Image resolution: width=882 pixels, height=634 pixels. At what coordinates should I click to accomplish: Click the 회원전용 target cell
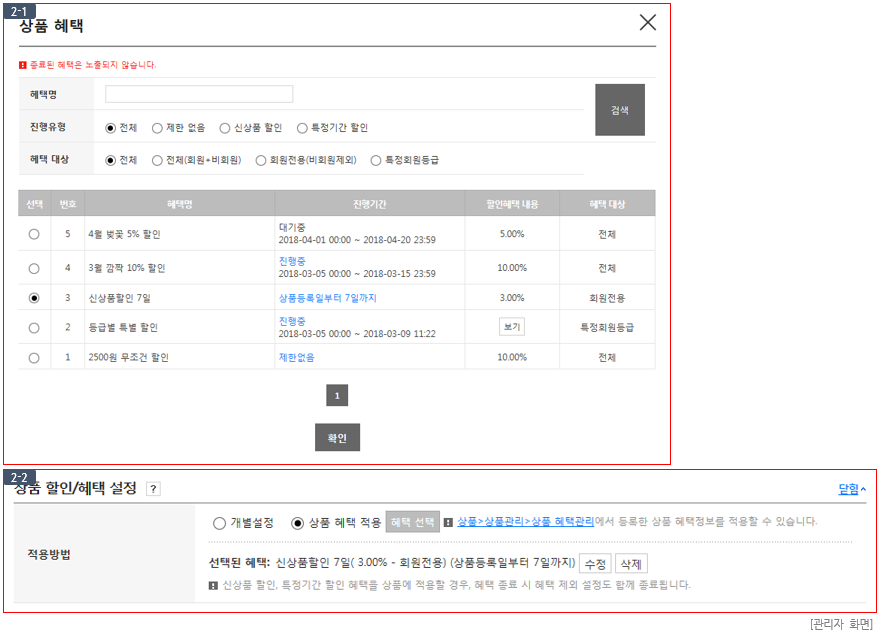(607, 298)
